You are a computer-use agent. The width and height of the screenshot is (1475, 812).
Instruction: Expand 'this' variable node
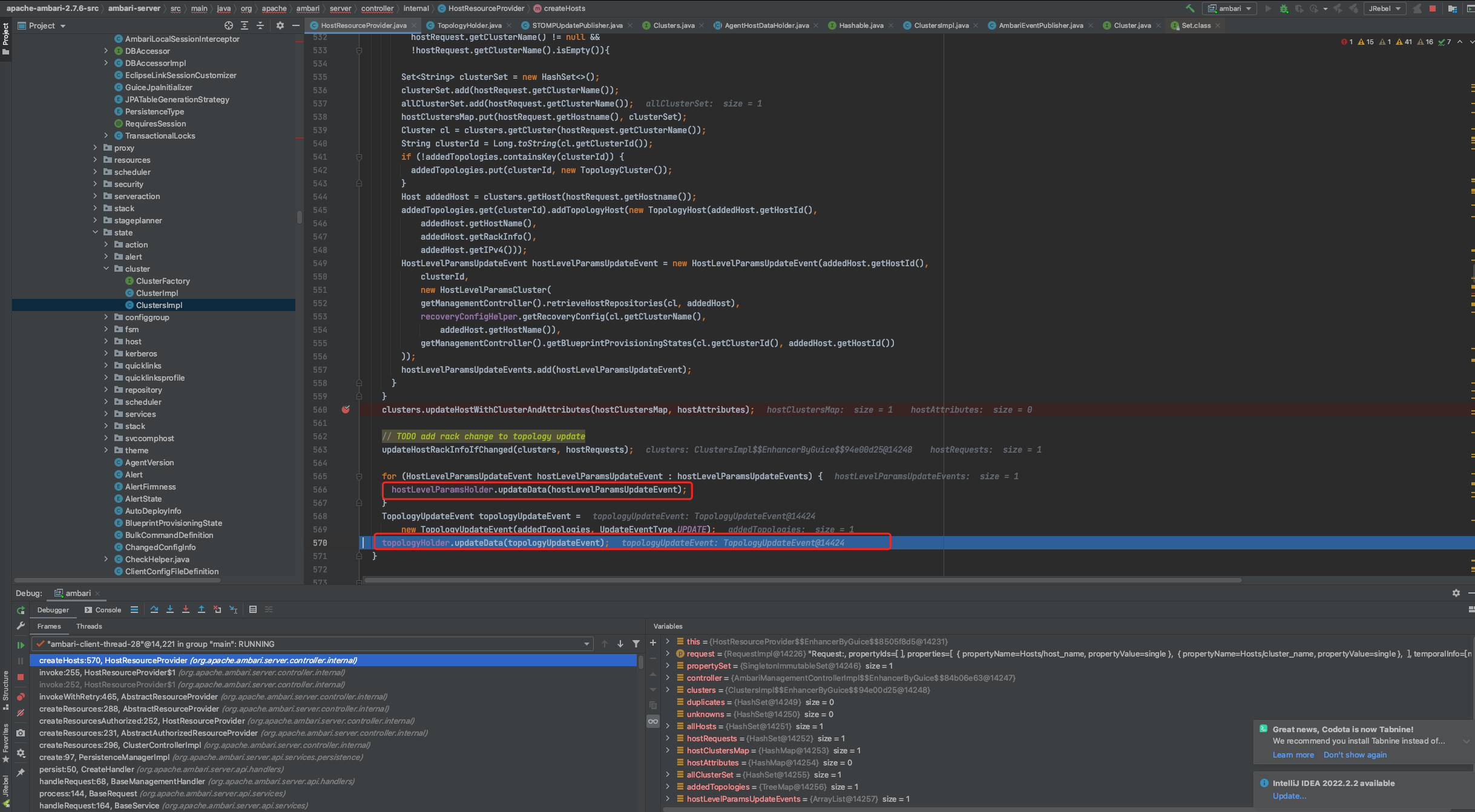tap(668, 641)
